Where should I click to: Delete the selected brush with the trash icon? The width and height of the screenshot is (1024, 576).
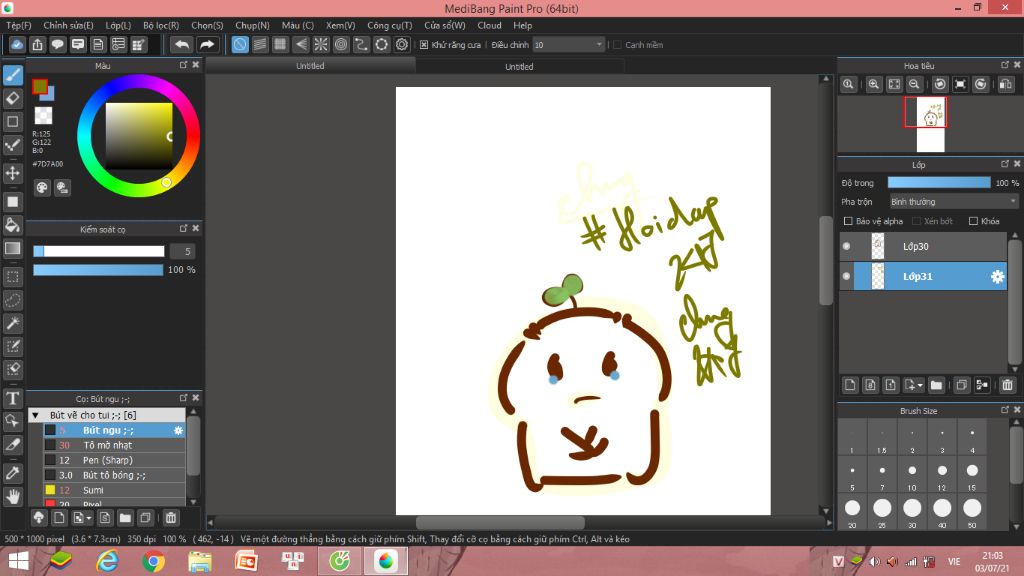pyautogui.click(x=170, y=518)
